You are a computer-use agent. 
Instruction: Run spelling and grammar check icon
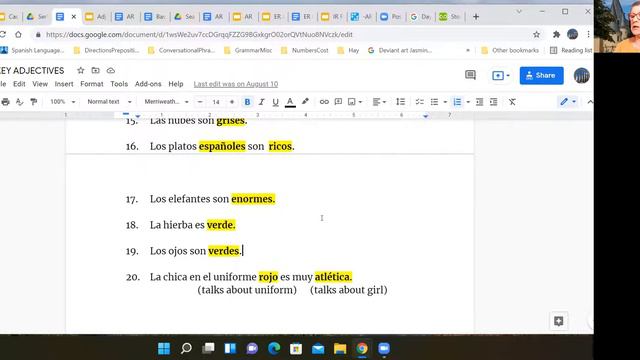(19, 102)
